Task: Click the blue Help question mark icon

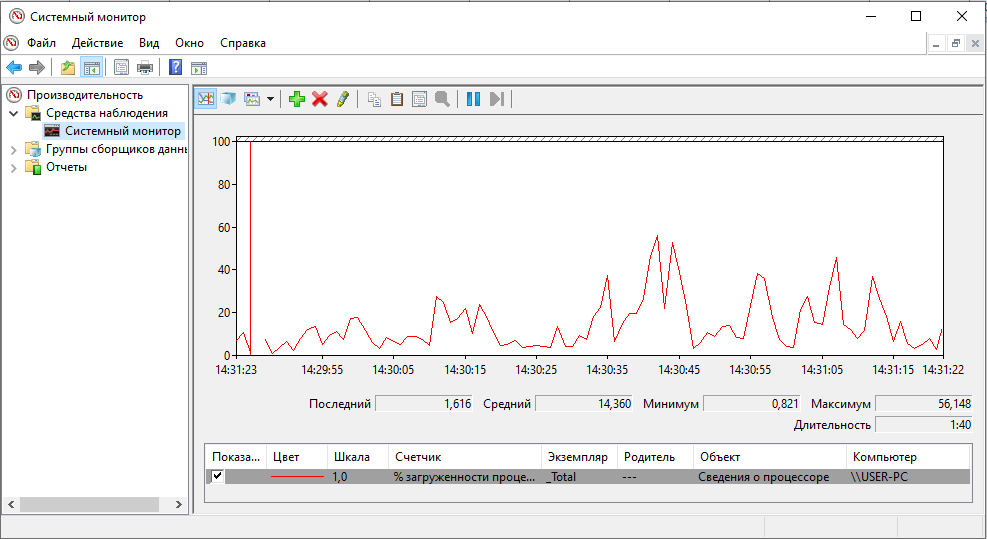Action: [175, 67]
